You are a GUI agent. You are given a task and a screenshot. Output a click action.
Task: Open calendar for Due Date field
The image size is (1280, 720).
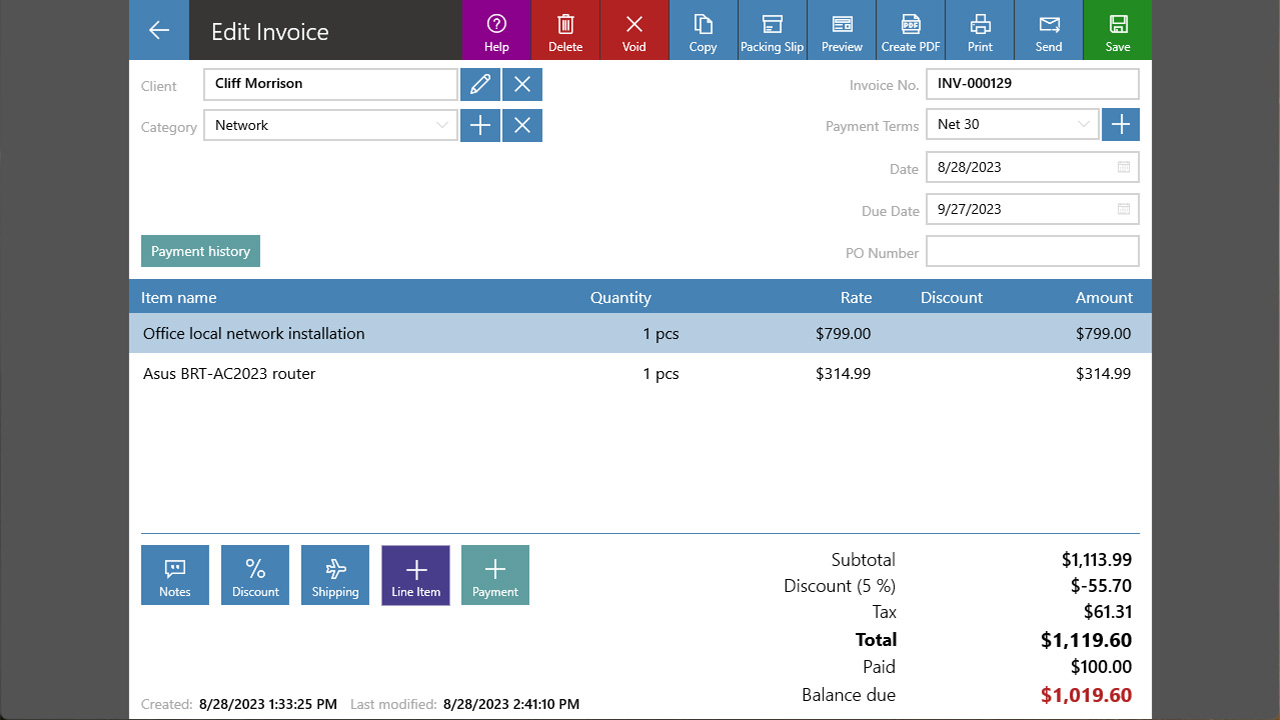(1123, 209)
